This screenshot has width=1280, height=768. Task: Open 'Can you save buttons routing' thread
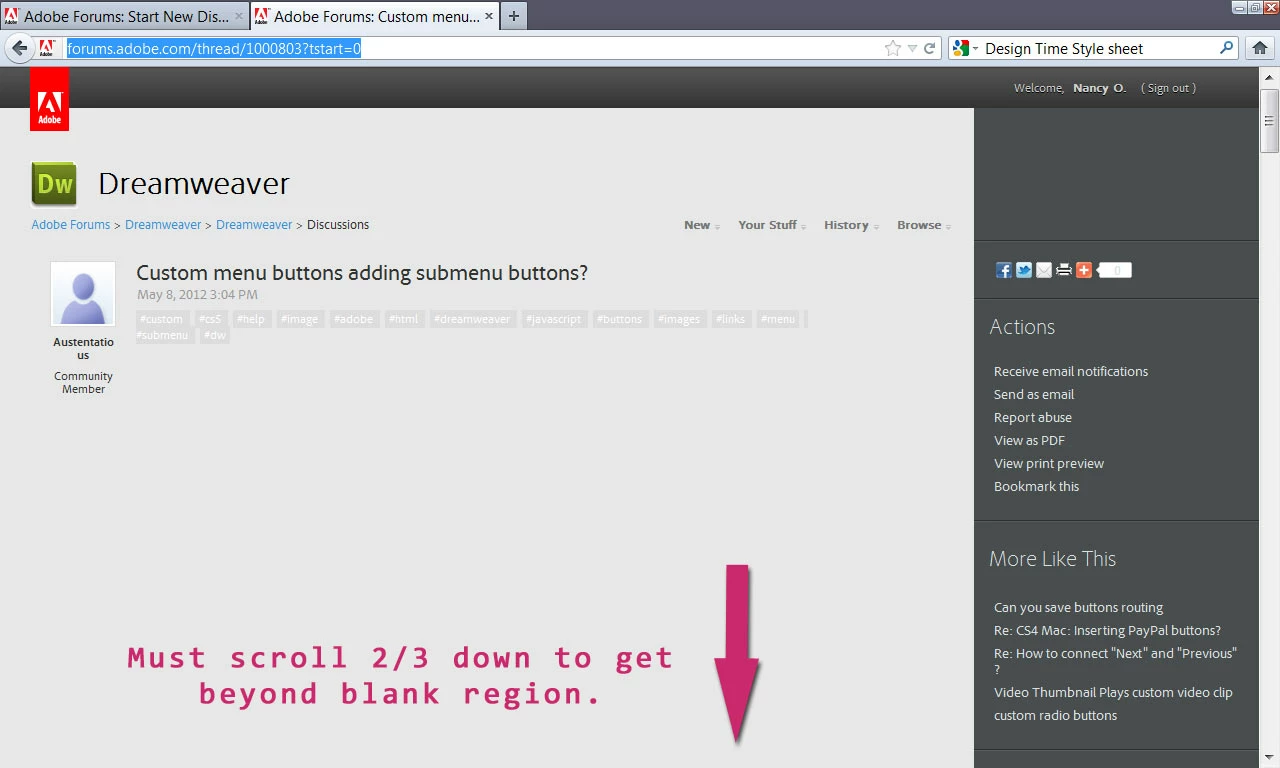click(1079, 607)
